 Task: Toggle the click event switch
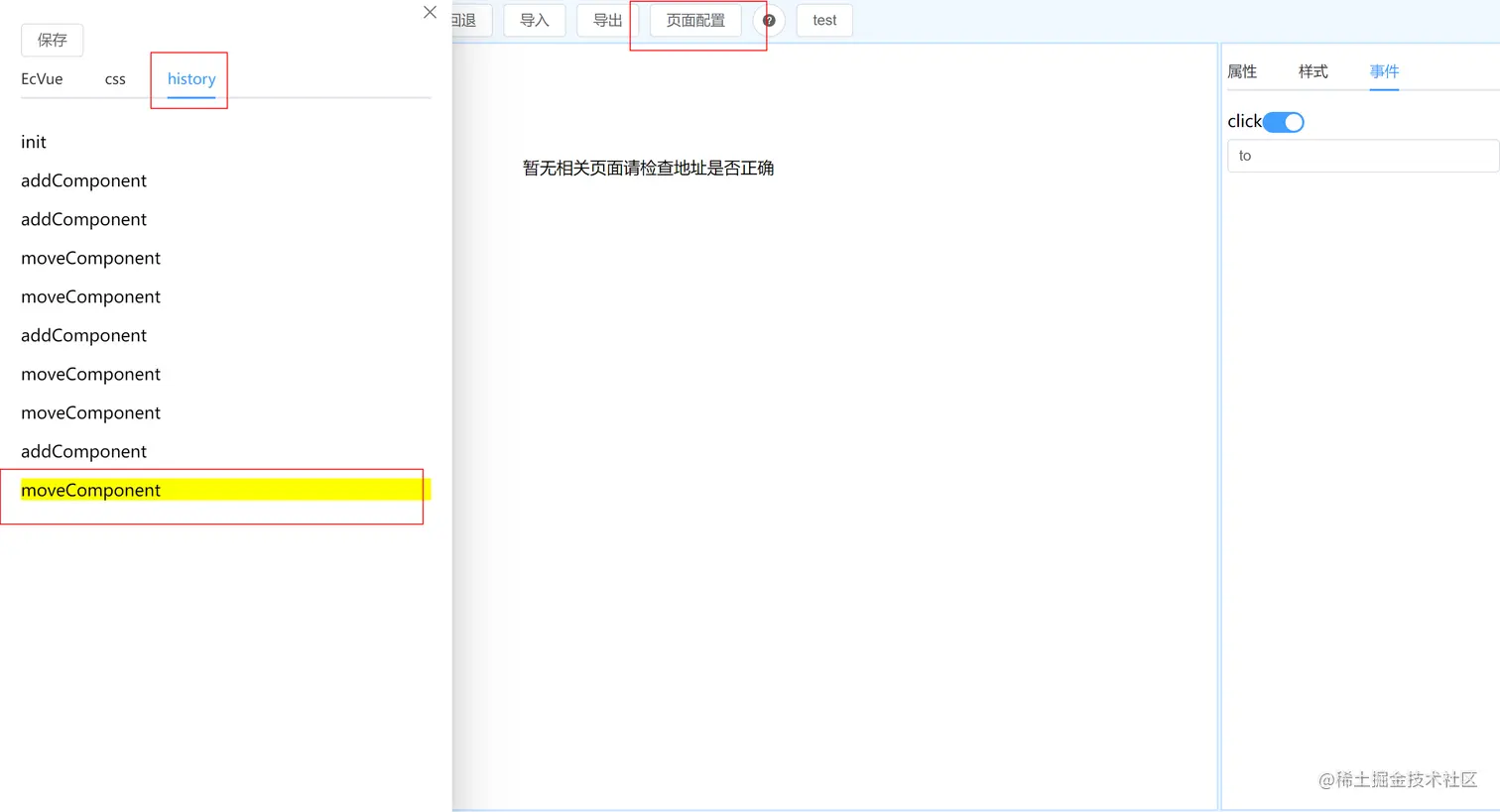(1284, 121)
